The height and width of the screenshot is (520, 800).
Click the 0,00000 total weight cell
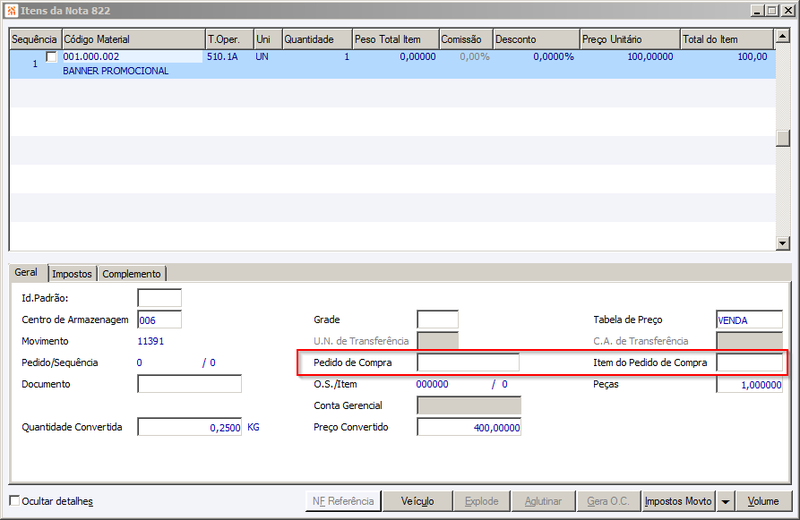(x=417, y=57)
